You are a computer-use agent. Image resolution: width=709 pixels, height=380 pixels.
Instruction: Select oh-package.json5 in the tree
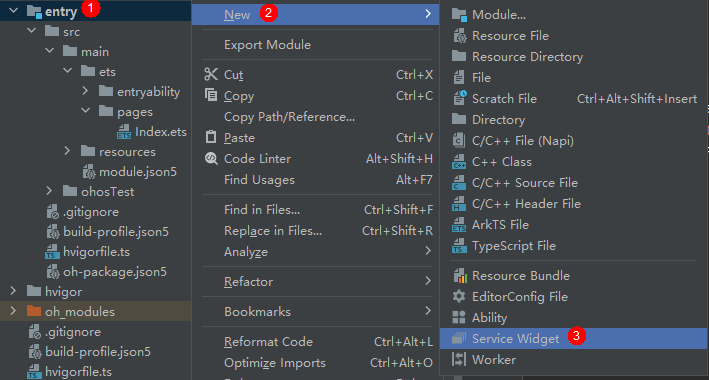pos(115,272)
